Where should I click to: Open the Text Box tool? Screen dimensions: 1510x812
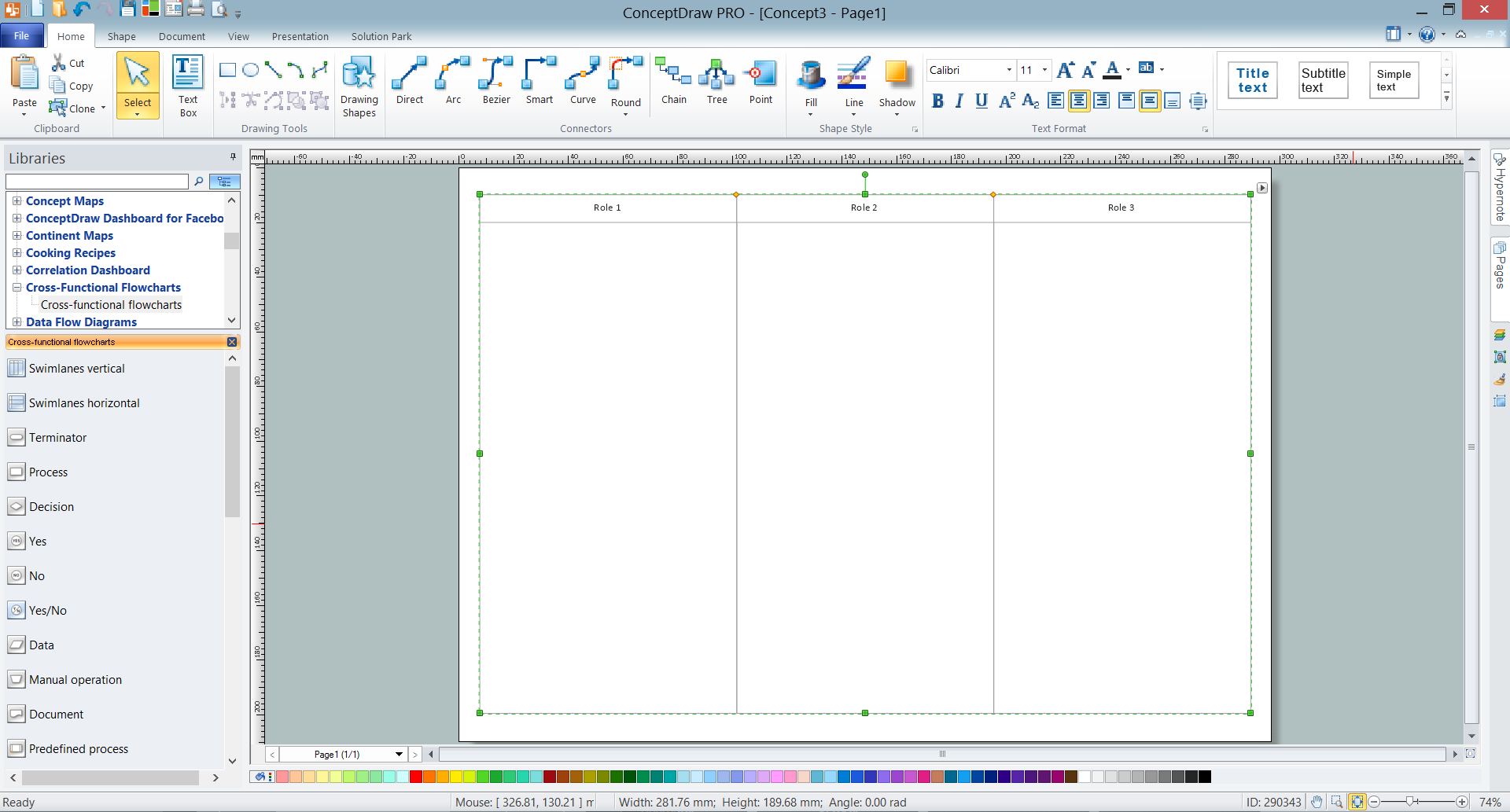(x=188, y=86)
